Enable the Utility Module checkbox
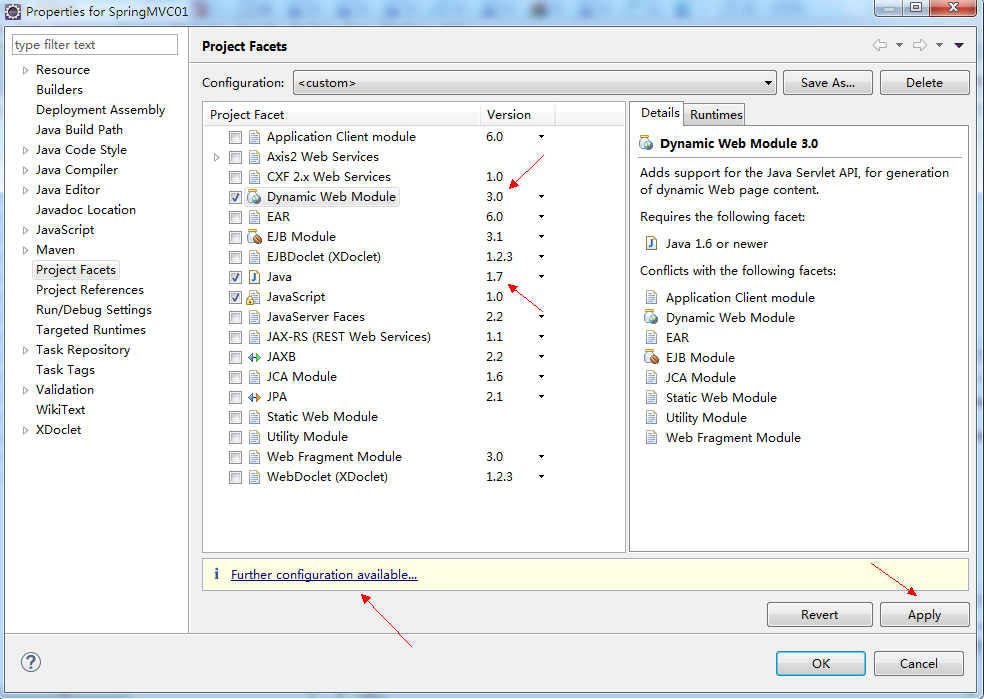Image resolution: width=984 pixels, height=699 pixels. (x=235, y=437)
